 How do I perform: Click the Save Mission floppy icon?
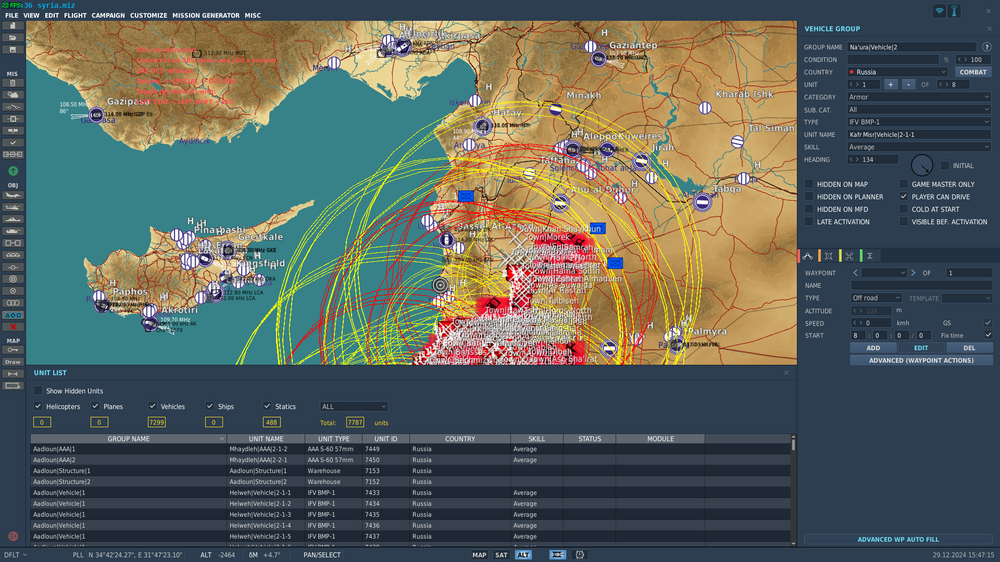click(13, 50)
